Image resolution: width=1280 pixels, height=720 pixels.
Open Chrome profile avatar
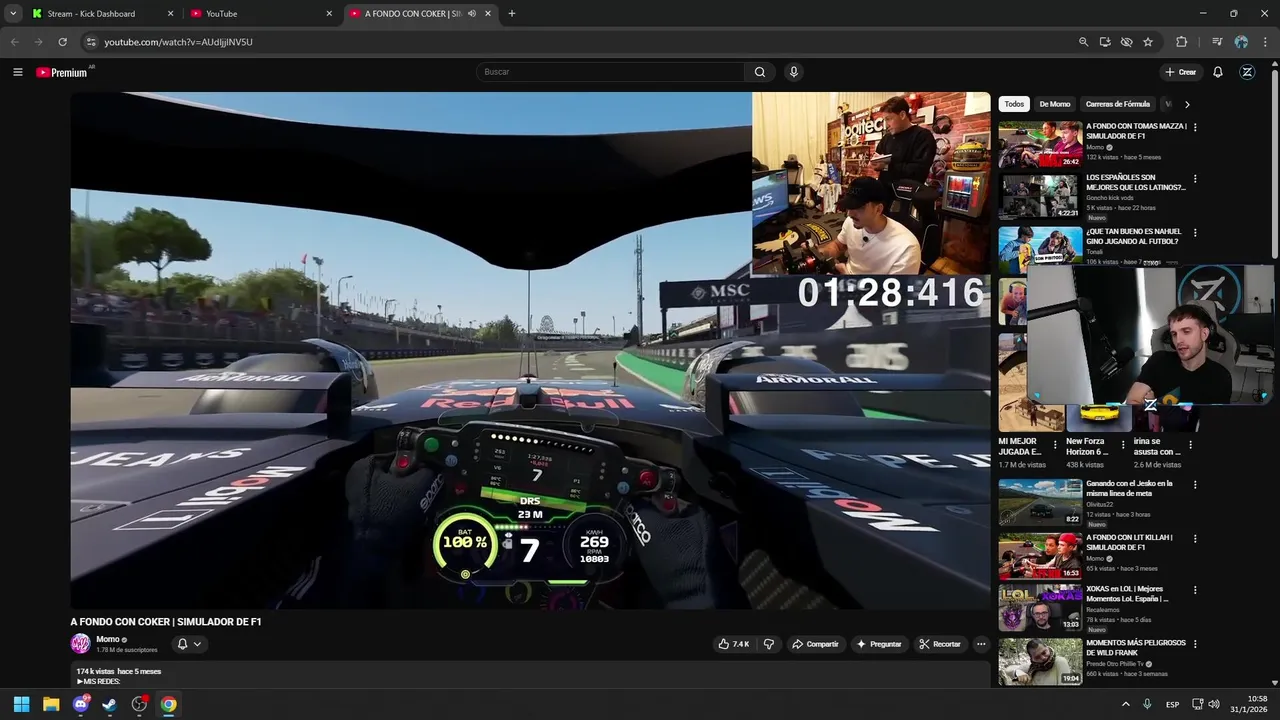point(1241,42)
